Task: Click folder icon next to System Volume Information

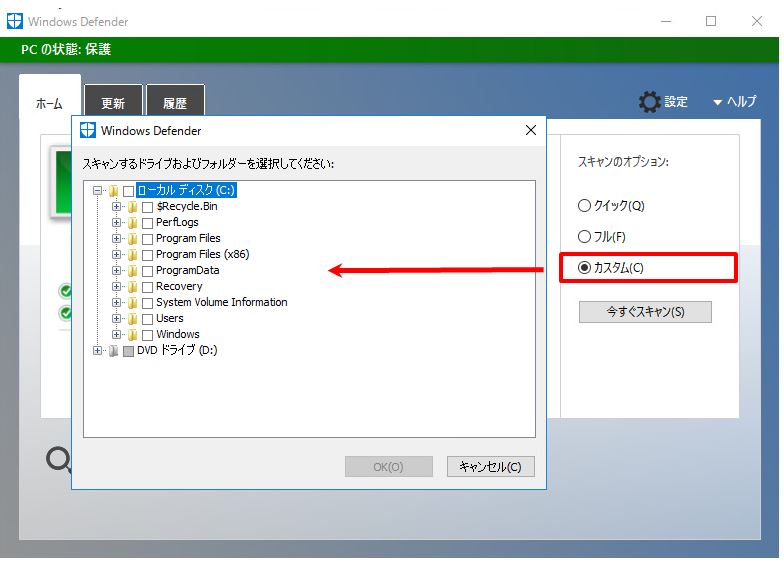Action: 132,302
